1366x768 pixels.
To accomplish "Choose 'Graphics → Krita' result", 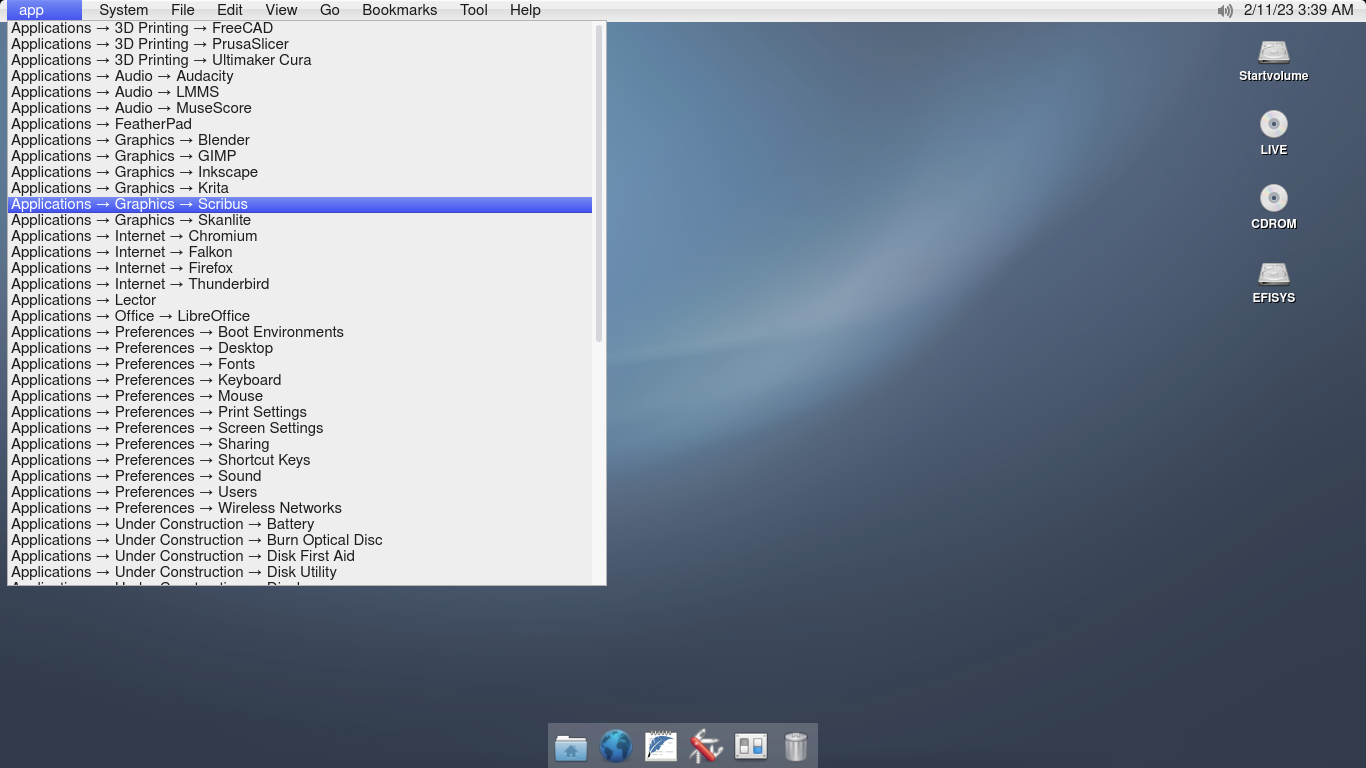I will 300,188.
